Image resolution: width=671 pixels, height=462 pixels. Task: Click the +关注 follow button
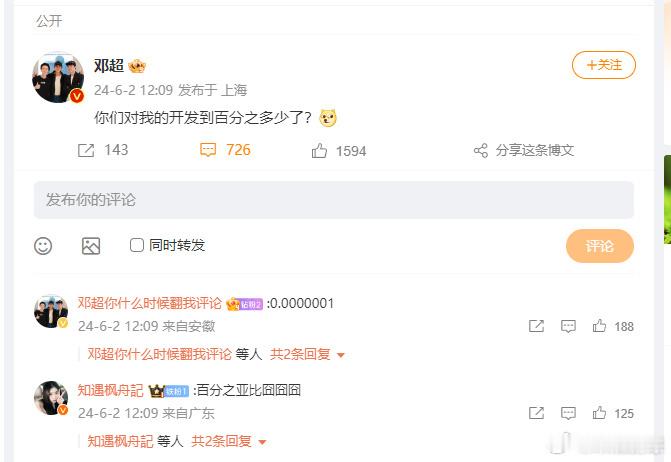[604, 65]
